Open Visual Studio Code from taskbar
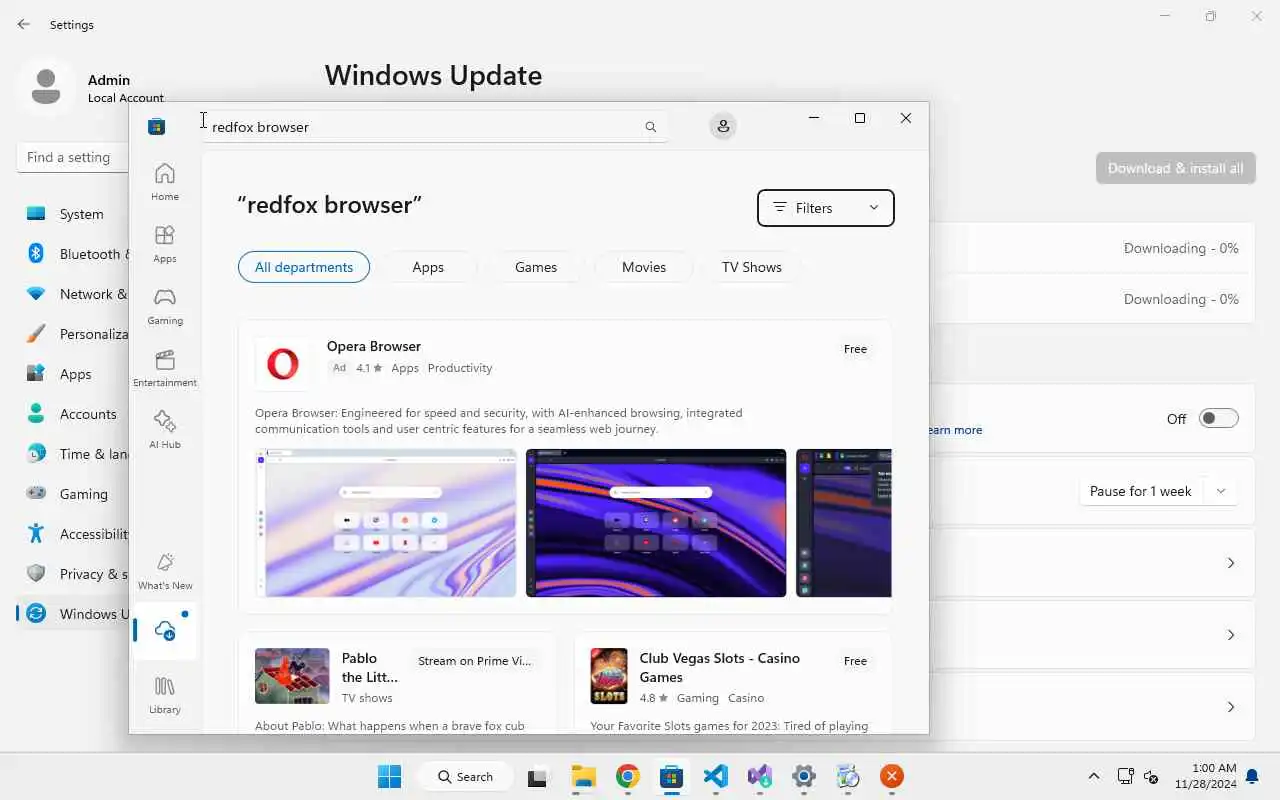1280x800 pixels. pyautogui.click(x=715, y=776)
